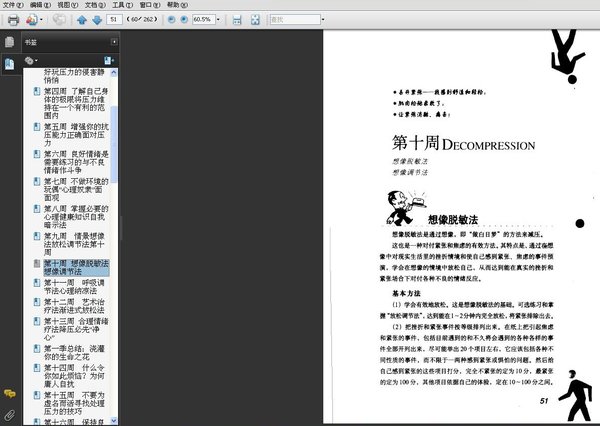Select bookmark 第五周 增强你的抗压能力
The height and width of the screenshot is (426, 600).
(76, 135)
